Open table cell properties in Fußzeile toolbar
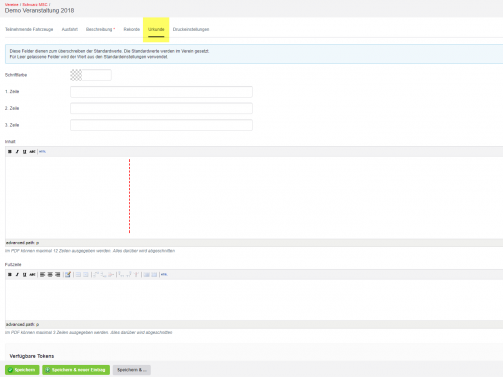 pyautogui.click(x=86, y=275)
